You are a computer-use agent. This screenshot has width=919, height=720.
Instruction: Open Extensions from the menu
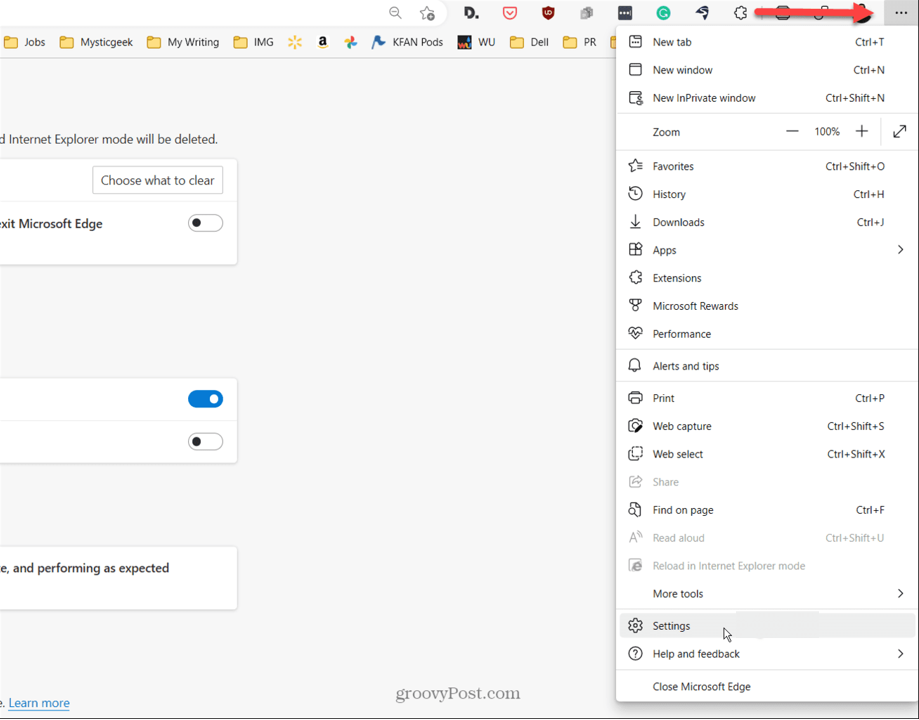pos(767,278)
